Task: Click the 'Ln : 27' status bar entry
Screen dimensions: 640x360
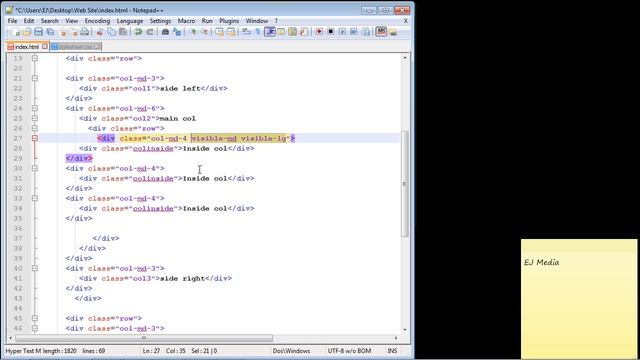Action: pyautogui.click(x=151, y=351)
